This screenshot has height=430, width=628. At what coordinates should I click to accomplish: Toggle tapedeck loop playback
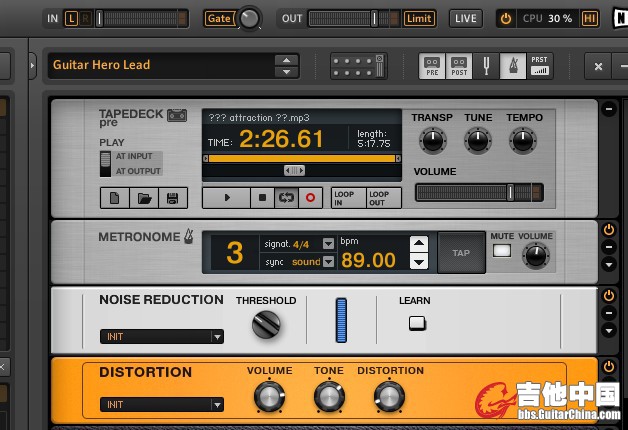coord(286,198)
